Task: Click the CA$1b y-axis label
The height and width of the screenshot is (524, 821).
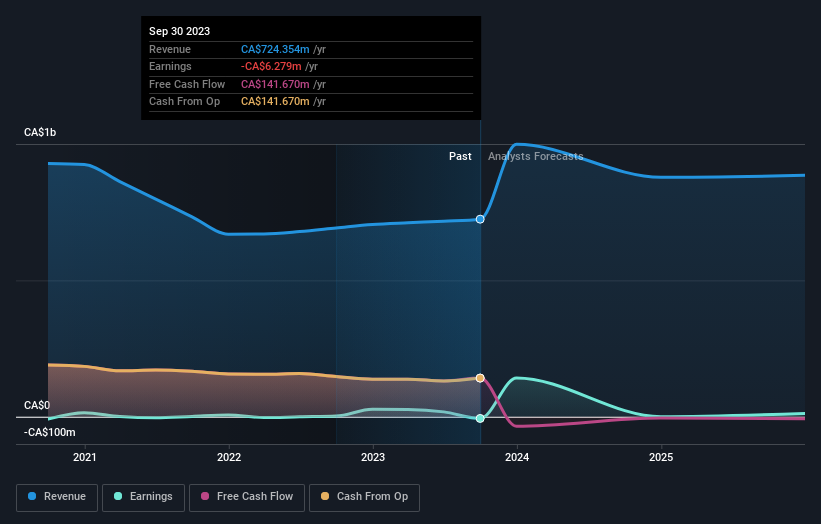Action: tap(40, 132)
